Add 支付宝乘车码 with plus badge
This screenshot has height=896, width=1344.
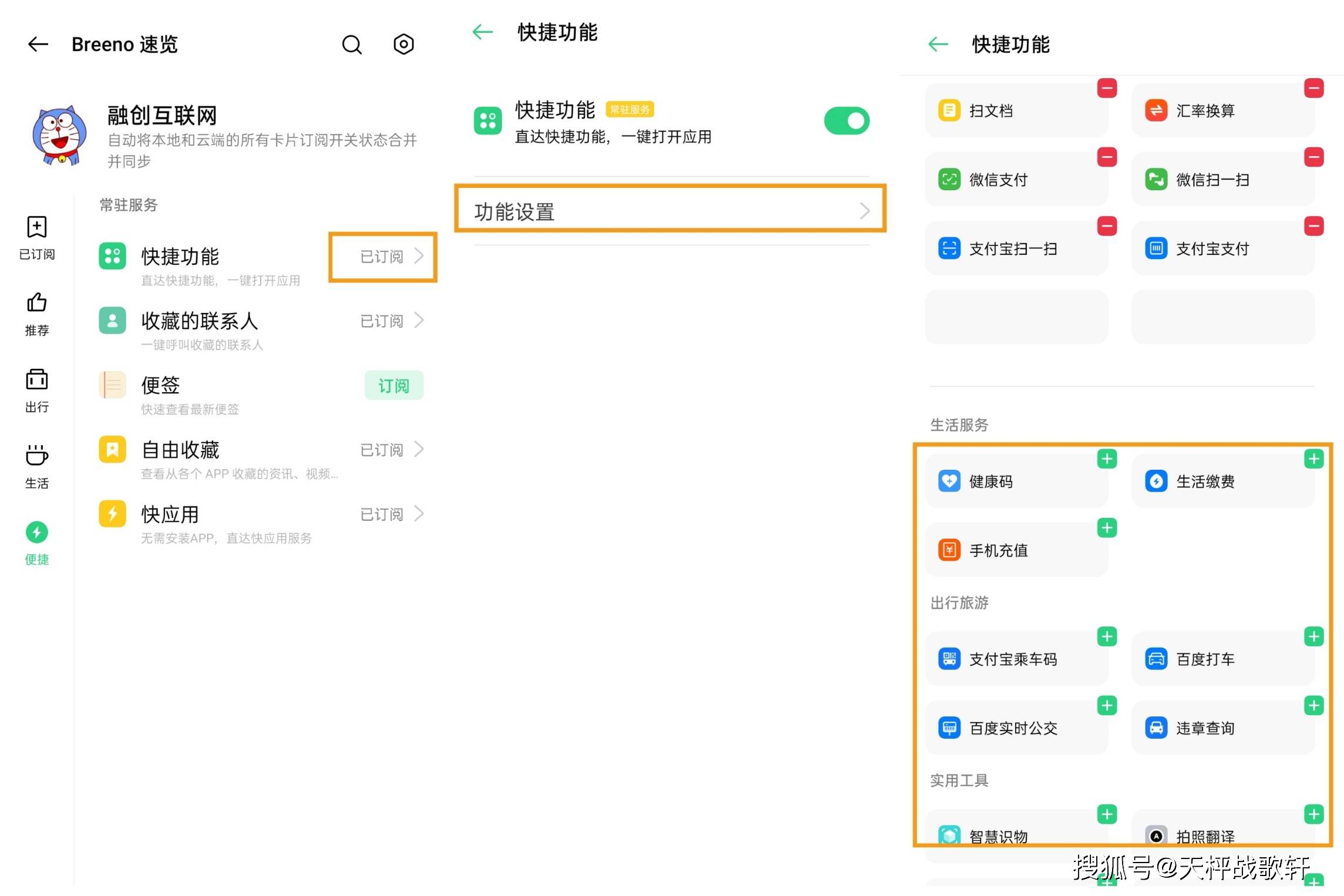pyautogui.click(x=1107, y=637)
